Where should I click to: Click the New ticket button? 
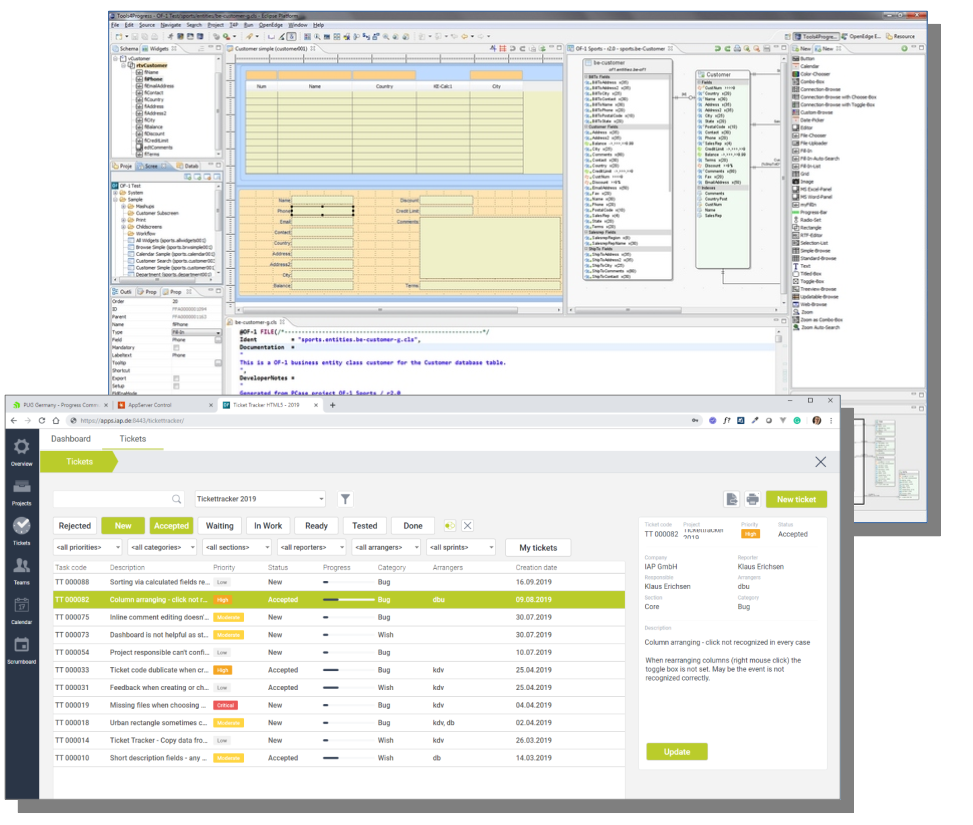tap(796, 499)
